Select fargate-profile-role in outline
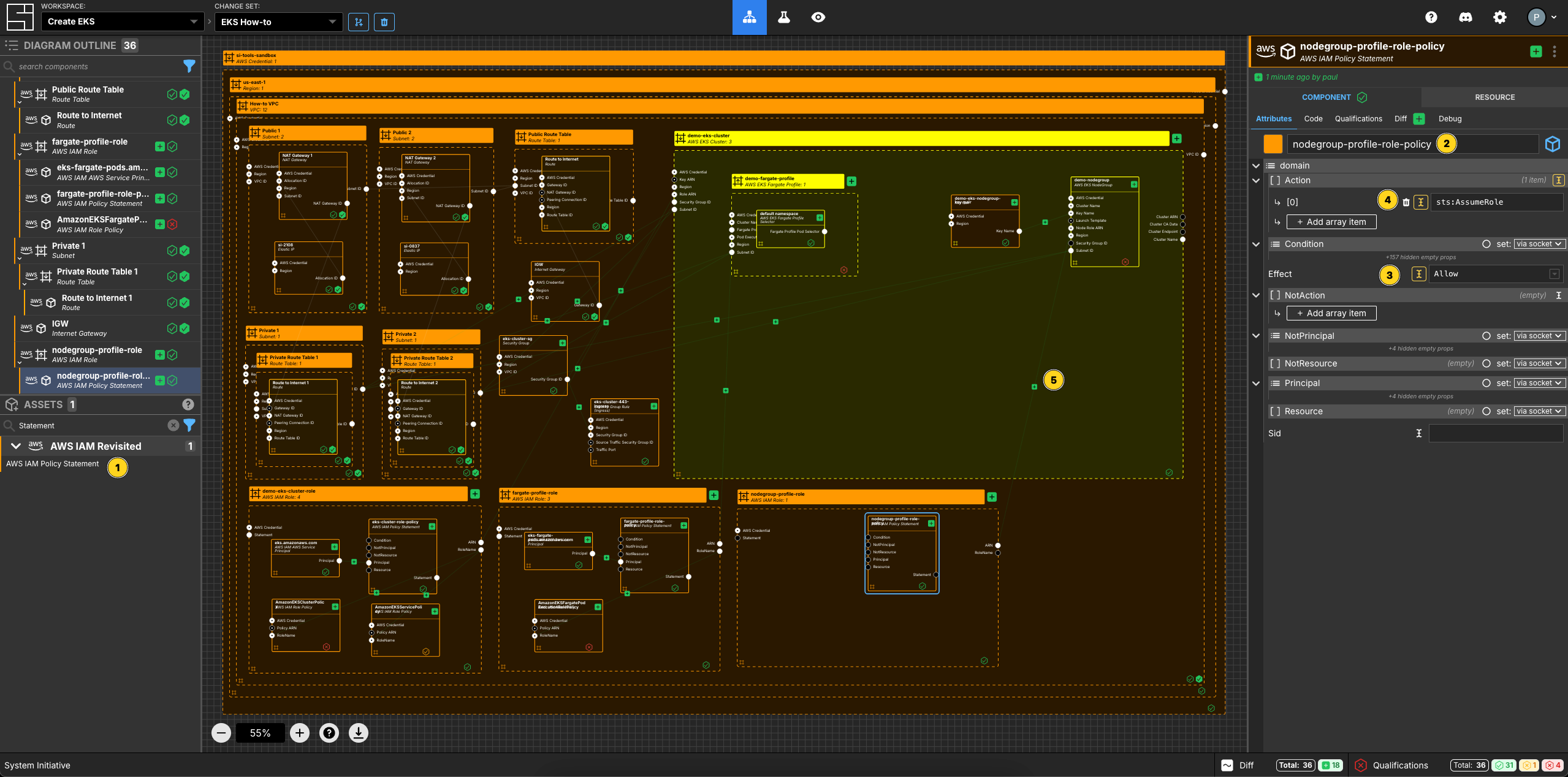 click(107, 146)
